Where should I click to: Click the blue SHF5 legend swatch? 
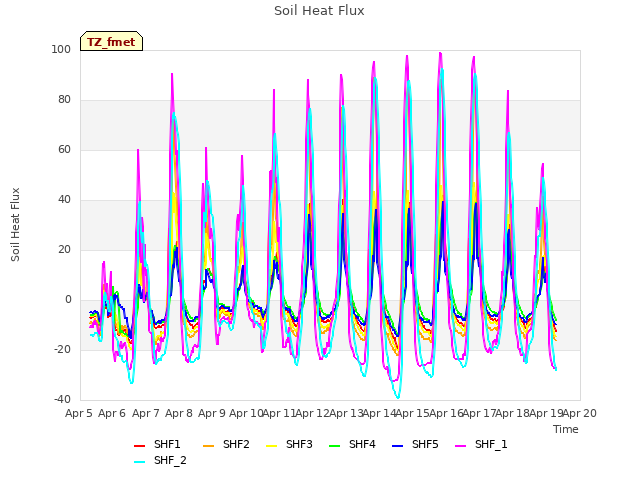398,445
